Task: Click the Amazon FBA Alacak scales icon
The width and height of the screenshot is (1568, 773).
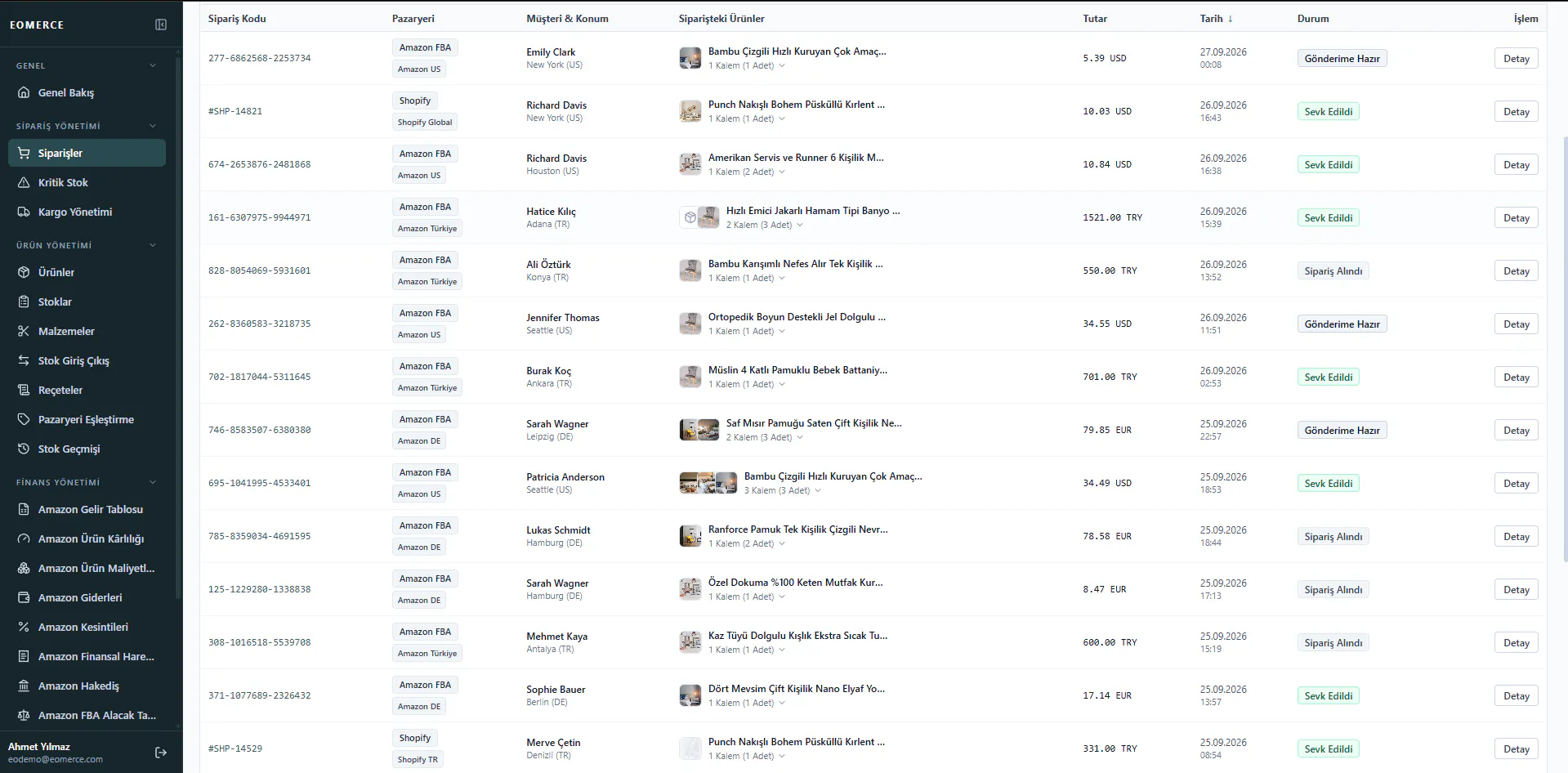Action: click(24, 715)
